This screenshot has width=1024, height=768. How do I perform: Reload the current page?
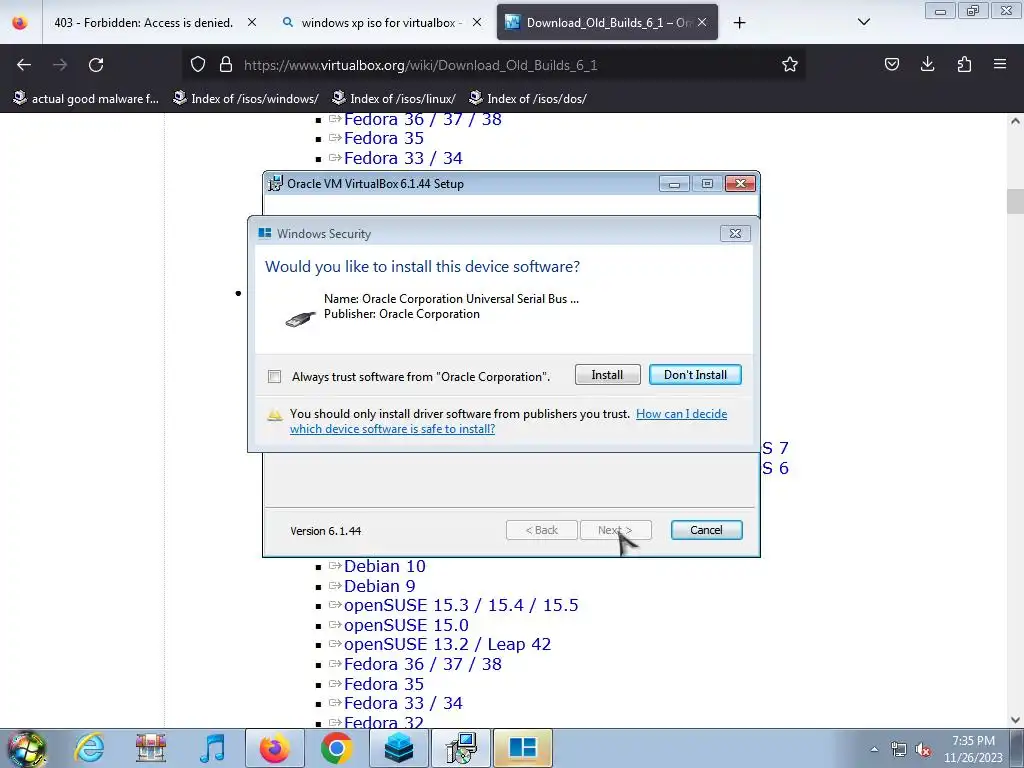point(96,65)
